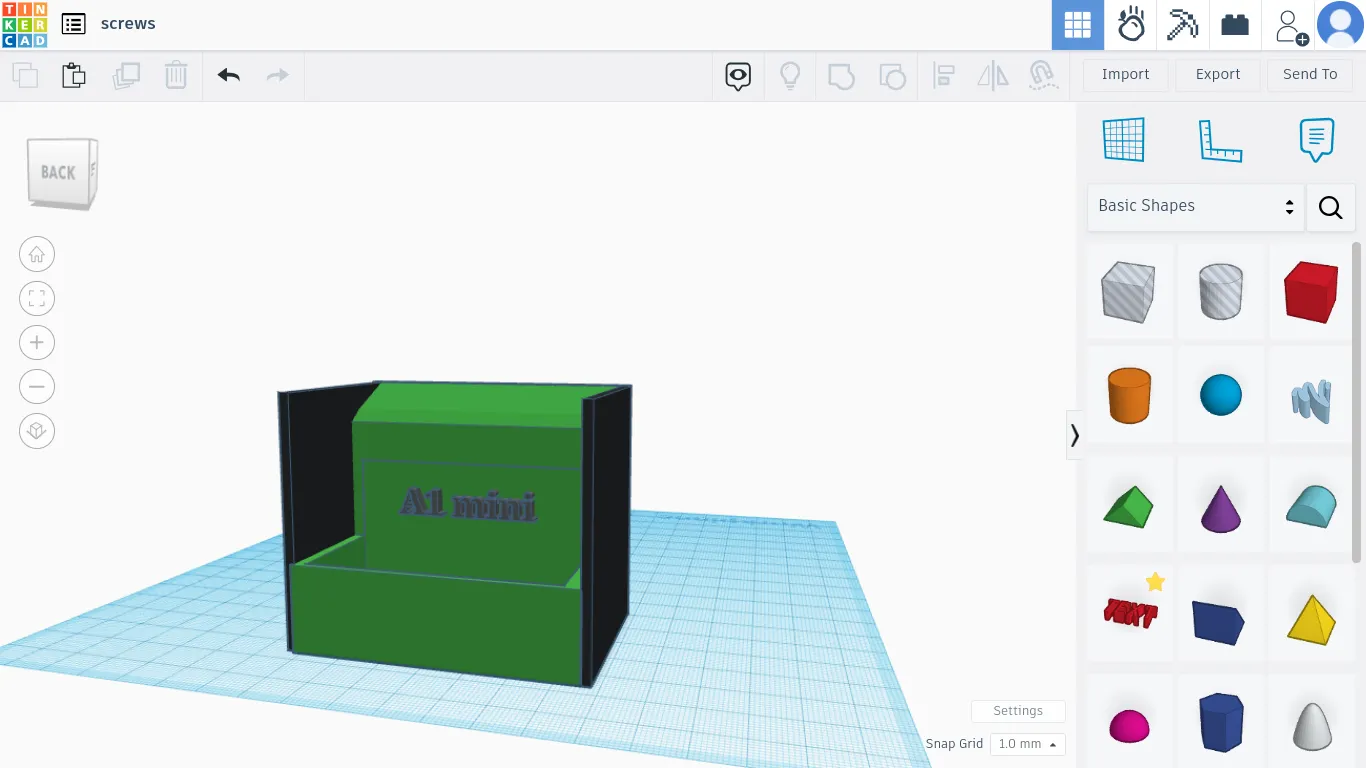This screenshot has width=1366, height=768.
Task: Open the user profile avatar
Action: (x=1340, y=25)
